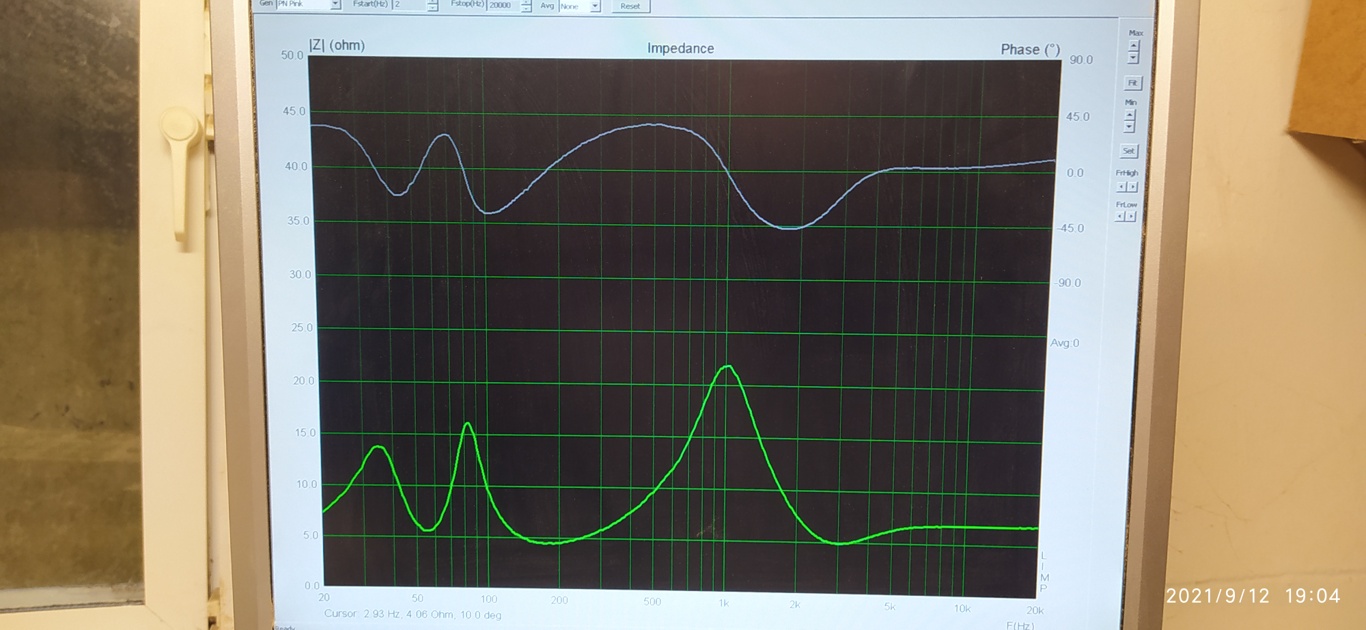Increase the Fstart frequency with up arrow
This screenshot has width=1366, height=630.
432,2
